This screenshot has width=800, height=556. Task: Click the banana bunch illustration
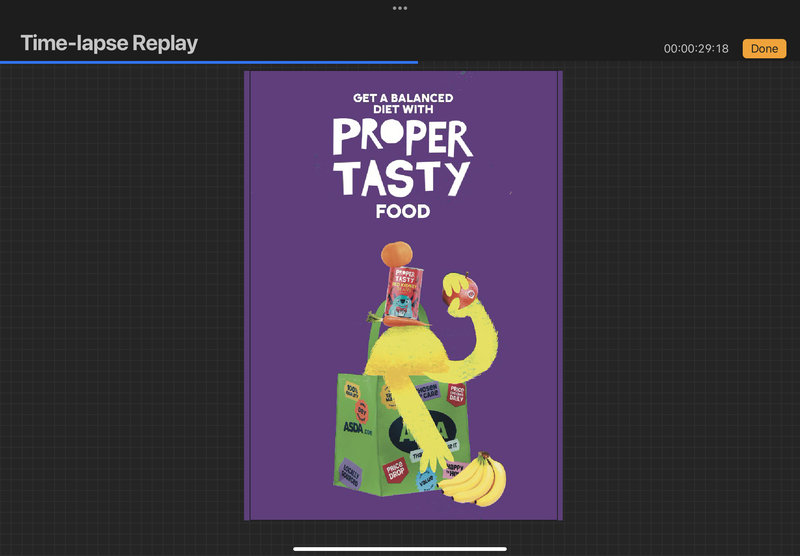pos(474,480)
